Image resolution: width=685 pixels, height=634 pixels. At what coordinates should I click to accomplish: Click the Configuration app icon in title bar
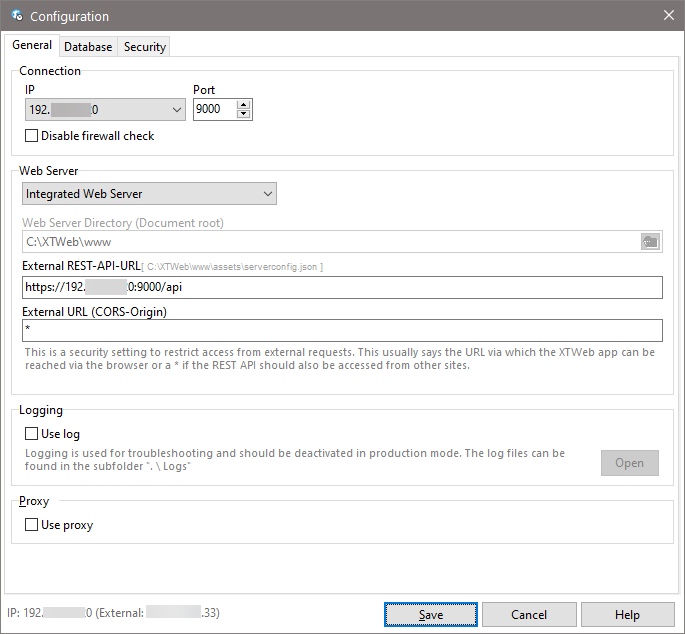coord(17,16)
